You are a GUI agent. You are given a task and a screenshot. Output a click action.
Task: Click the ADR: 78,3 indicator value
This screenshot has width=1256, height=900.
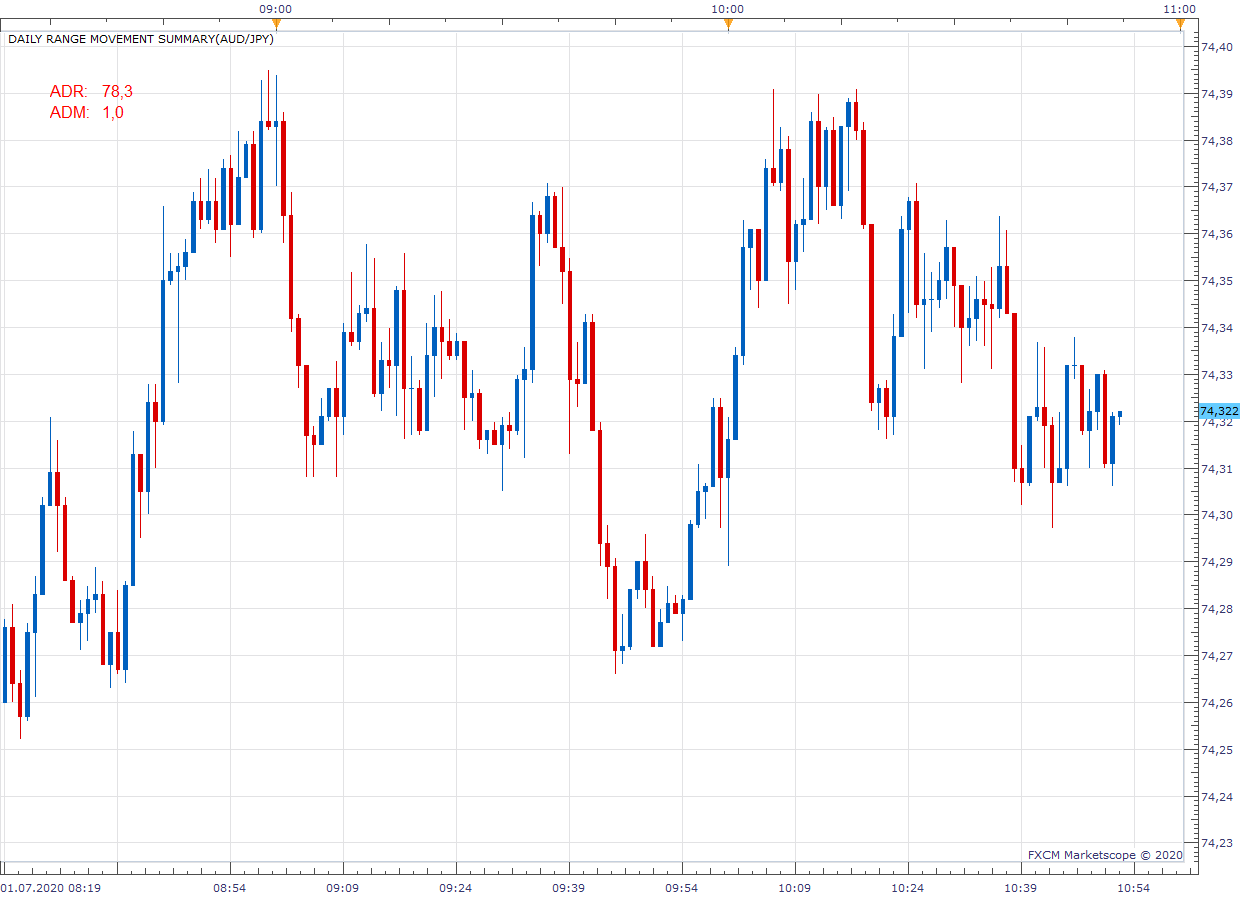point(91,91)
